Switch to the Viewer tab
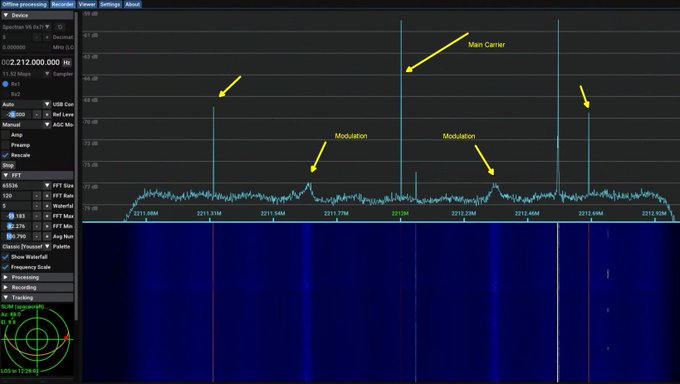This screenshot has height=384, width=680. pos(87,4)
